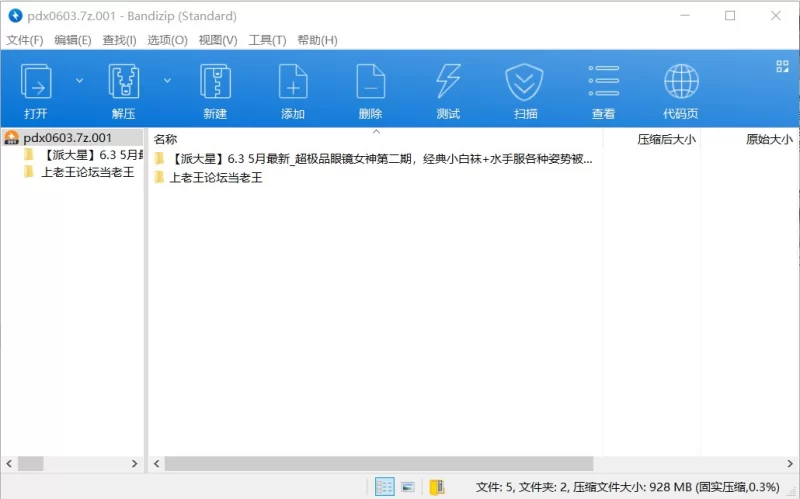Screen dimensions: 800x499
Task: Click the Open (打开) toolbar icon
Action: [x=36, y=82]
